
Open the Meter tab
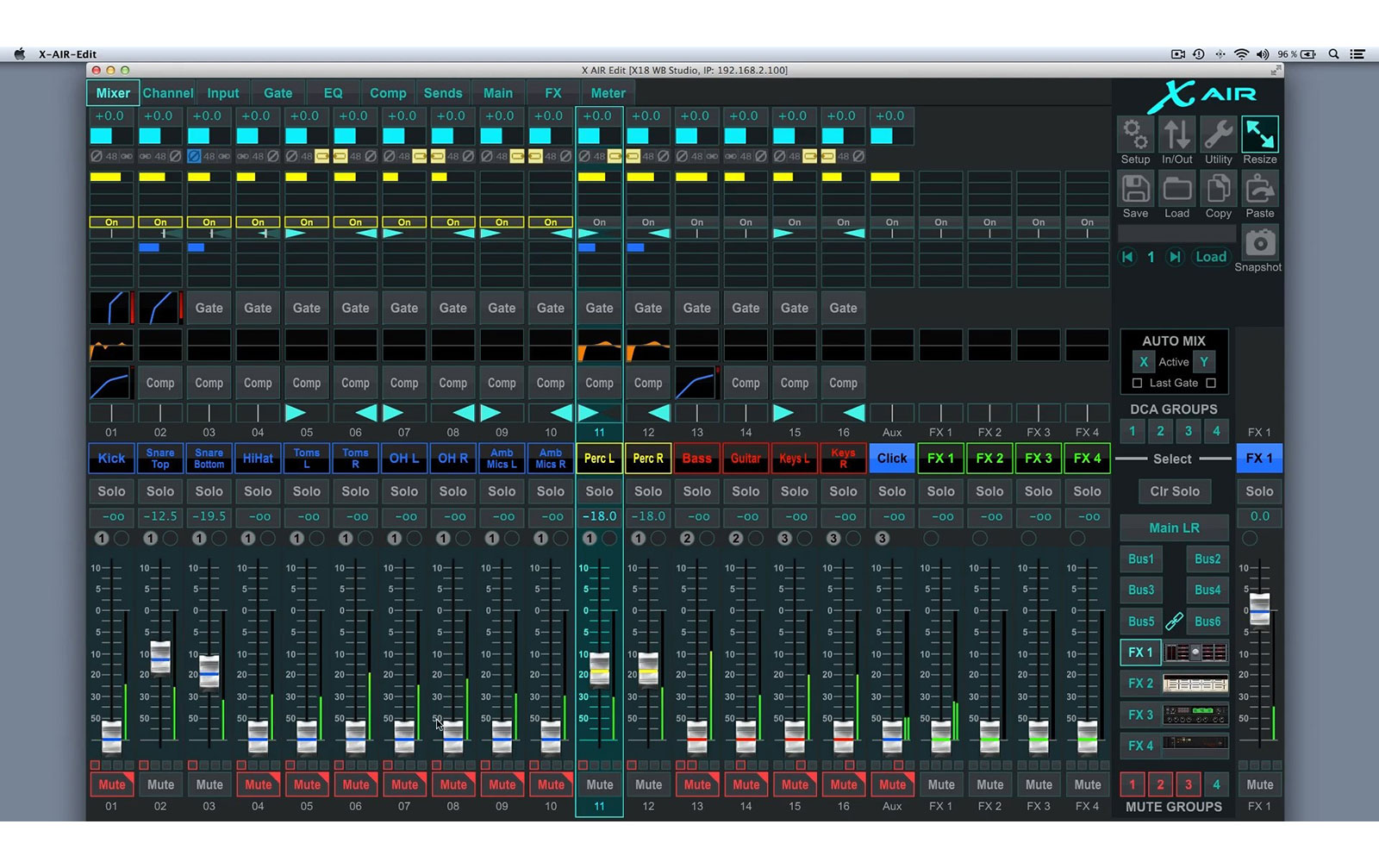point(608,93)
